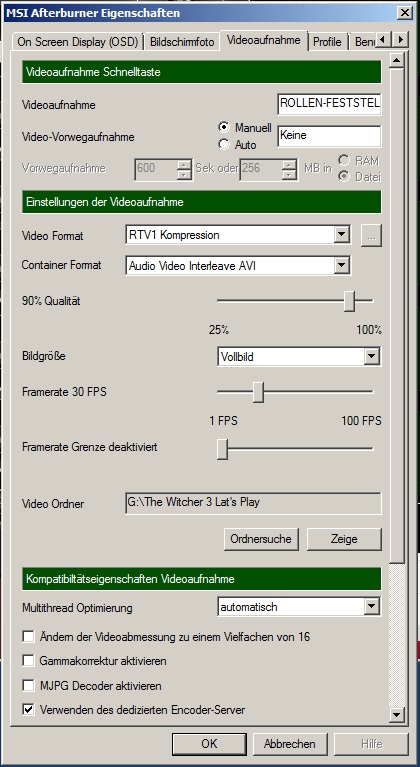Switch to the On Screen Display (OSD) tab

click(x=77, y=42)
